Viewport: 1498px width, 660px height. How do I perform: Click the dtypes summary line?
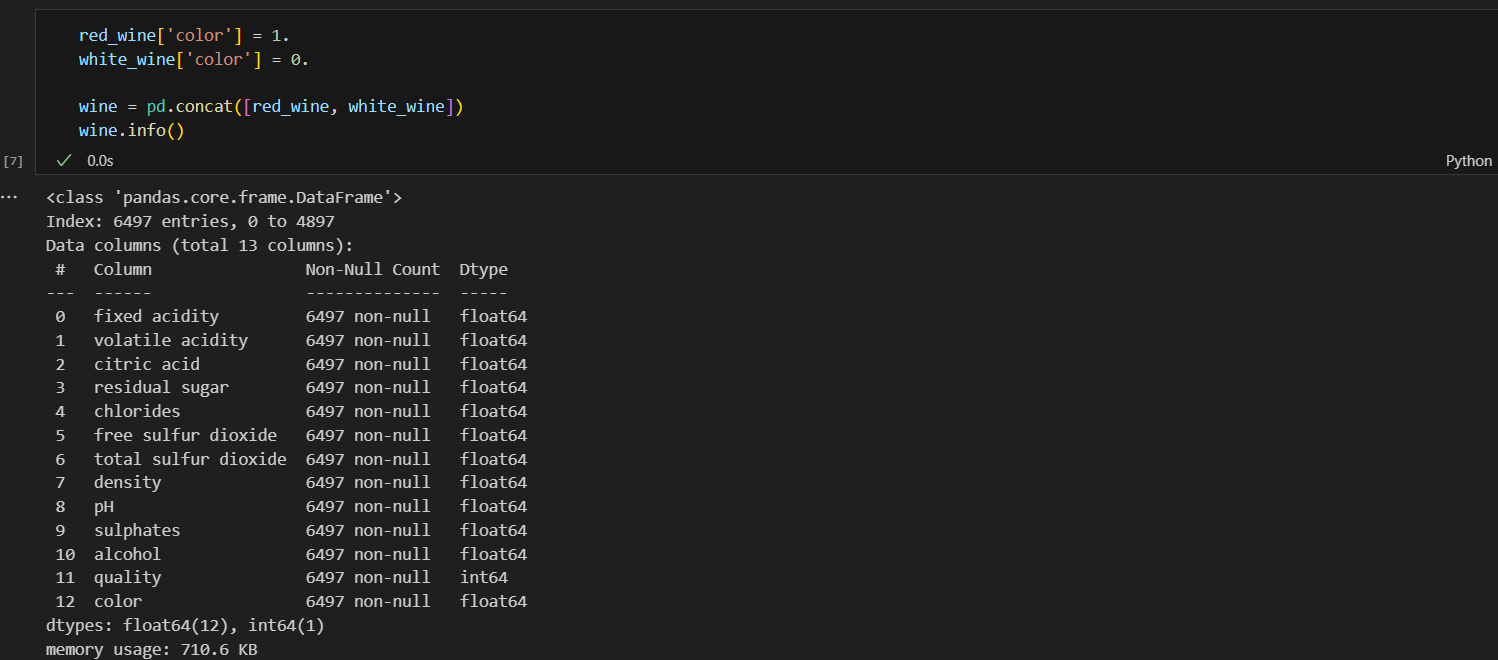pyautogui.click(x=185, y=625)
